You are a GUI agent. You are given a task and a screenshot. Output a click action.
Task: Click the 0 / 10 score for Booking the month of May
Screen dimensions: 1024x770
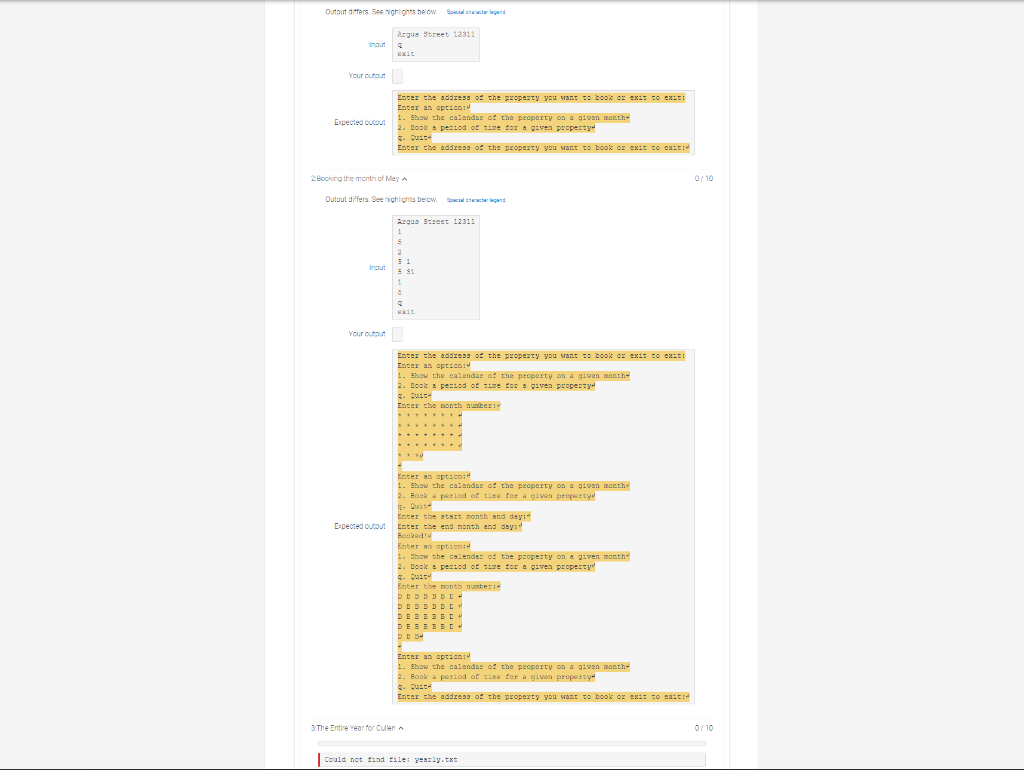703,178
